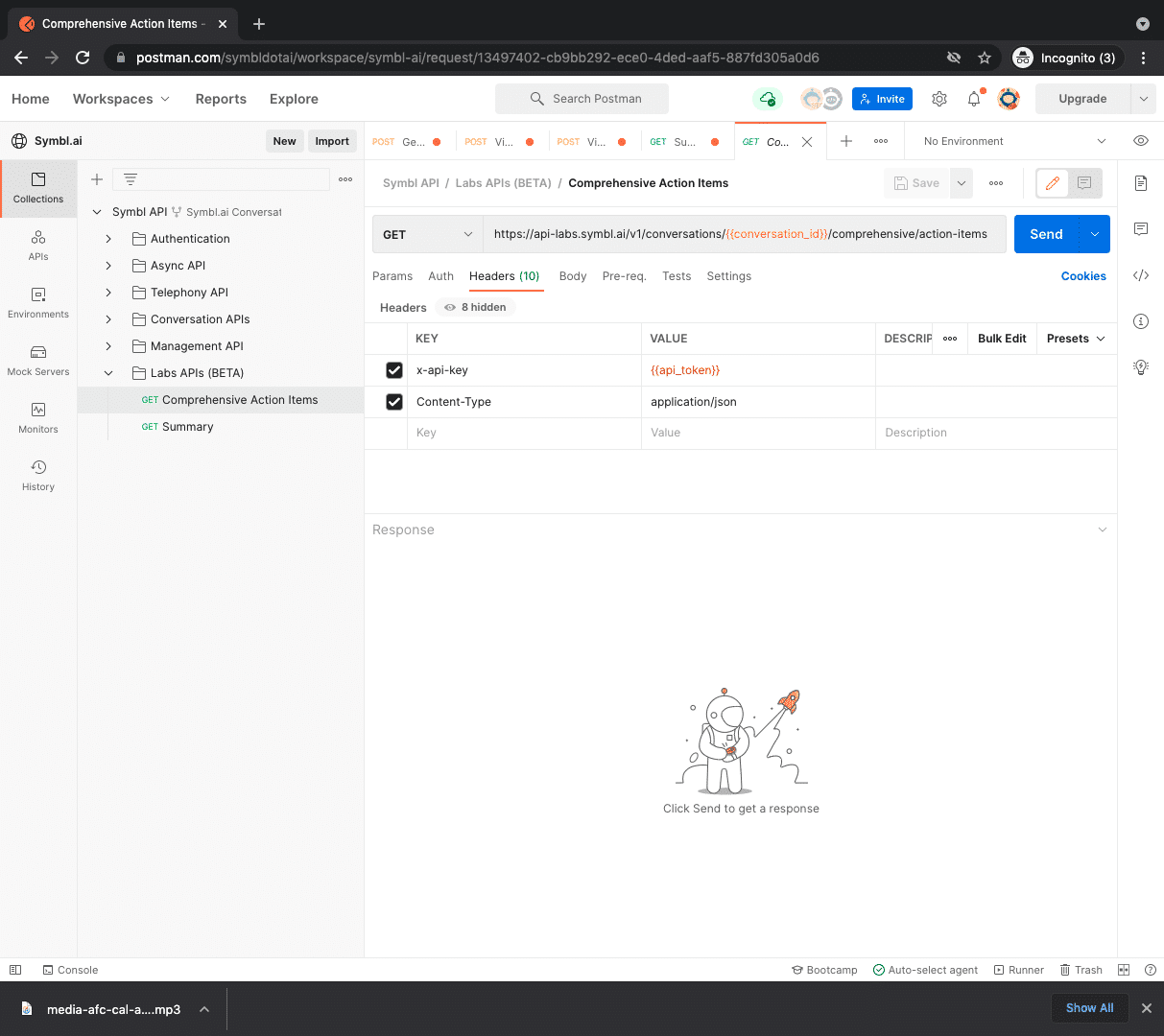
Task: Open the documentation icon in right sidebar
Action: (x=1141, y=183)
